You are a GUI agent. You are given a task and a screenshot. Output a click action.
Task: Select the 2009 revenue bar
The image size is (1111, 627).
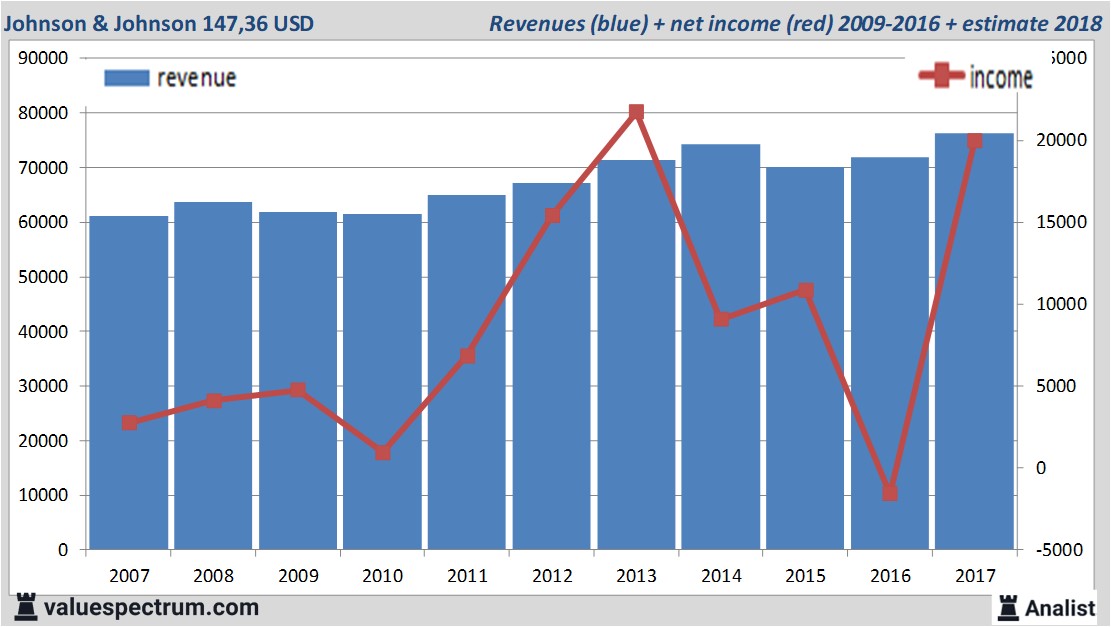(x=298, y=380)
